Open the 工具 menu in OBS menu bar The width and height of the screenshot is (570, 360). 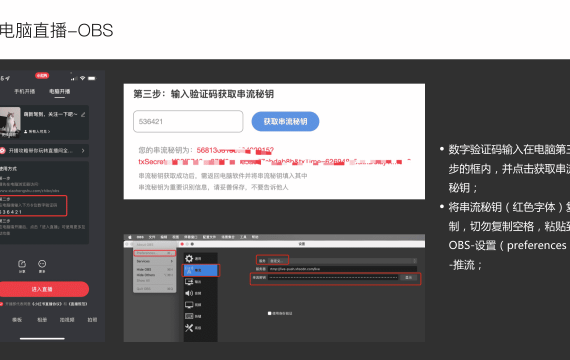point(243,237)
